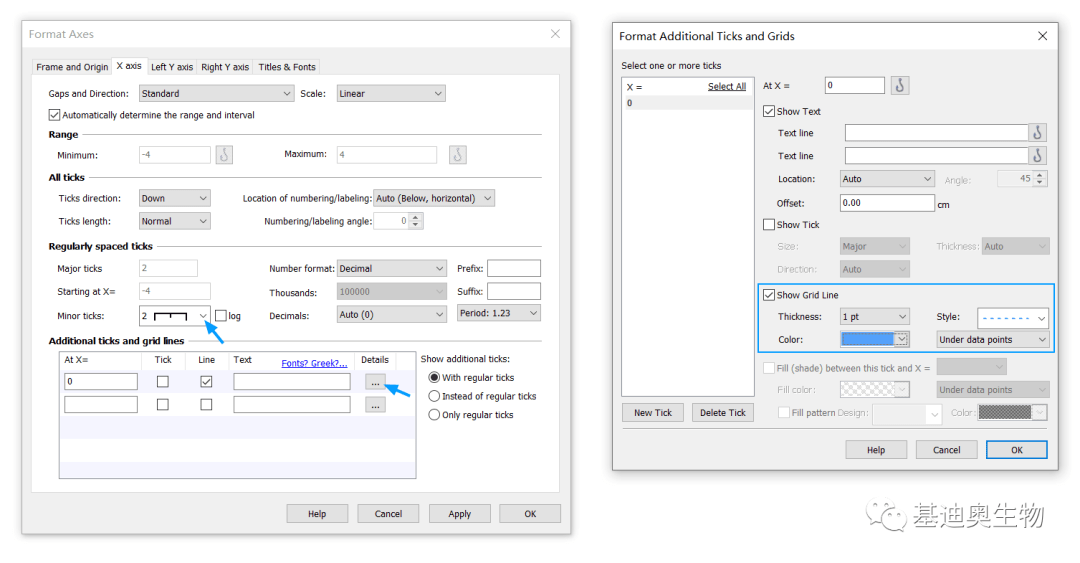Disable automatically determine range and interval
This screenshot has height=563, width=1080.
tap(55, 115)
